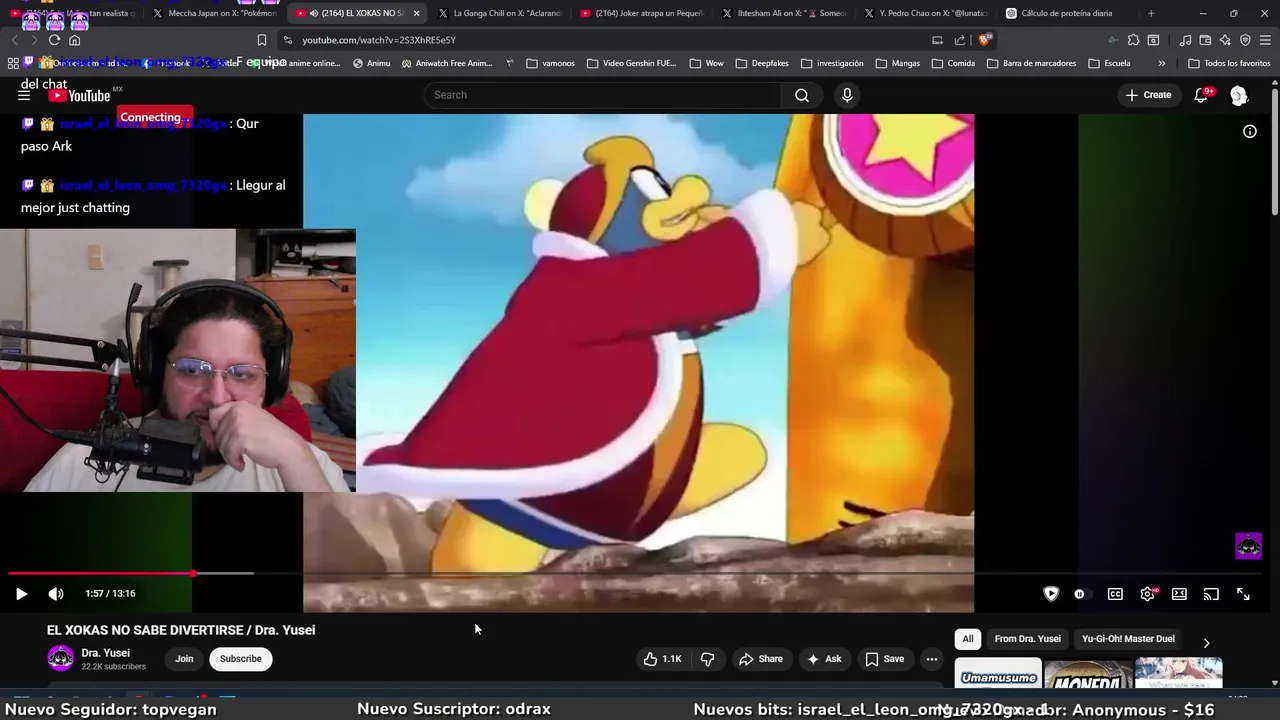Start voice search with microphone icon
This screenshot has height=720, width=1280.
coord(847,95)
